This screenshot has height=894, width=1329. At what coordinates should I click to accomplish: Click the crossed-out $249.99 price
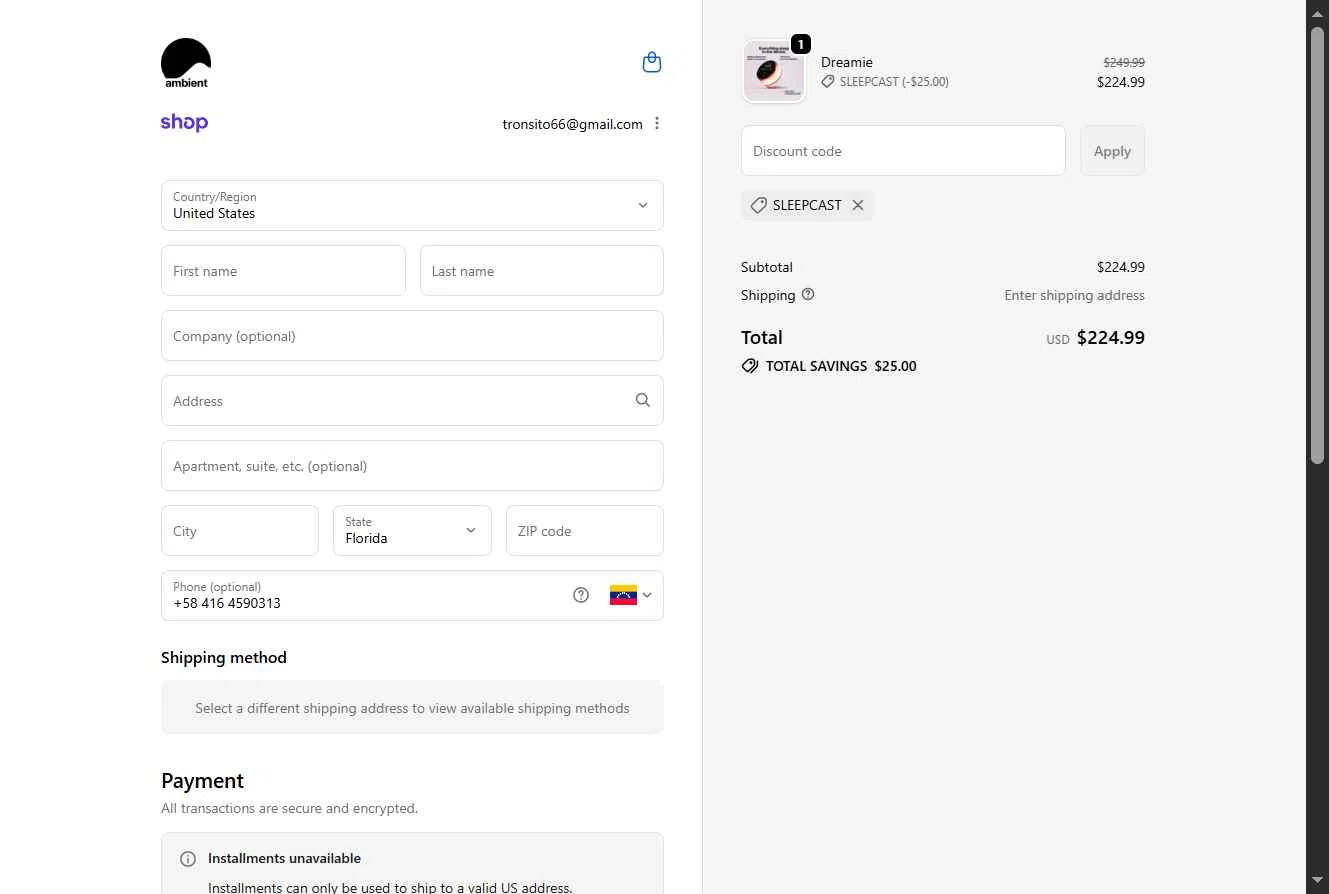1124,62
